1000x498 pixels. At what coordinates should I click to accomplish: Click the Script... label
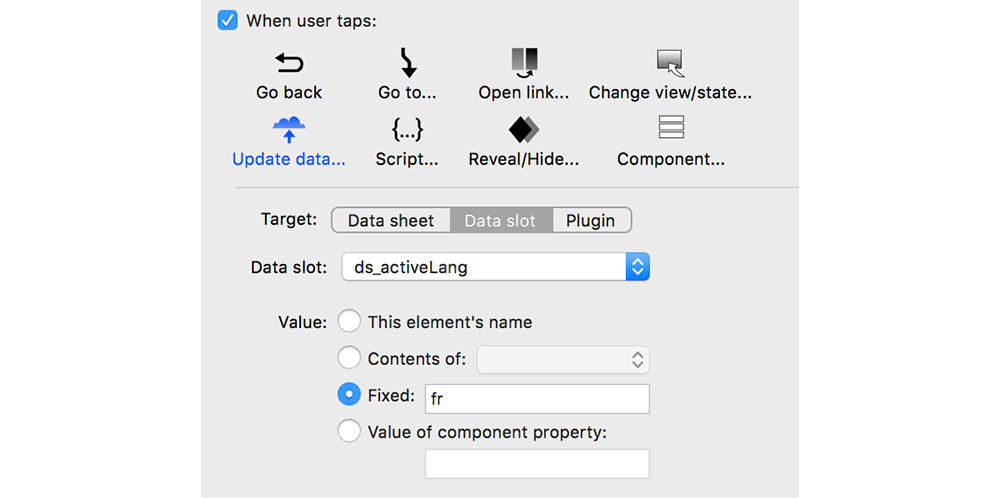[x=407, y=159]
